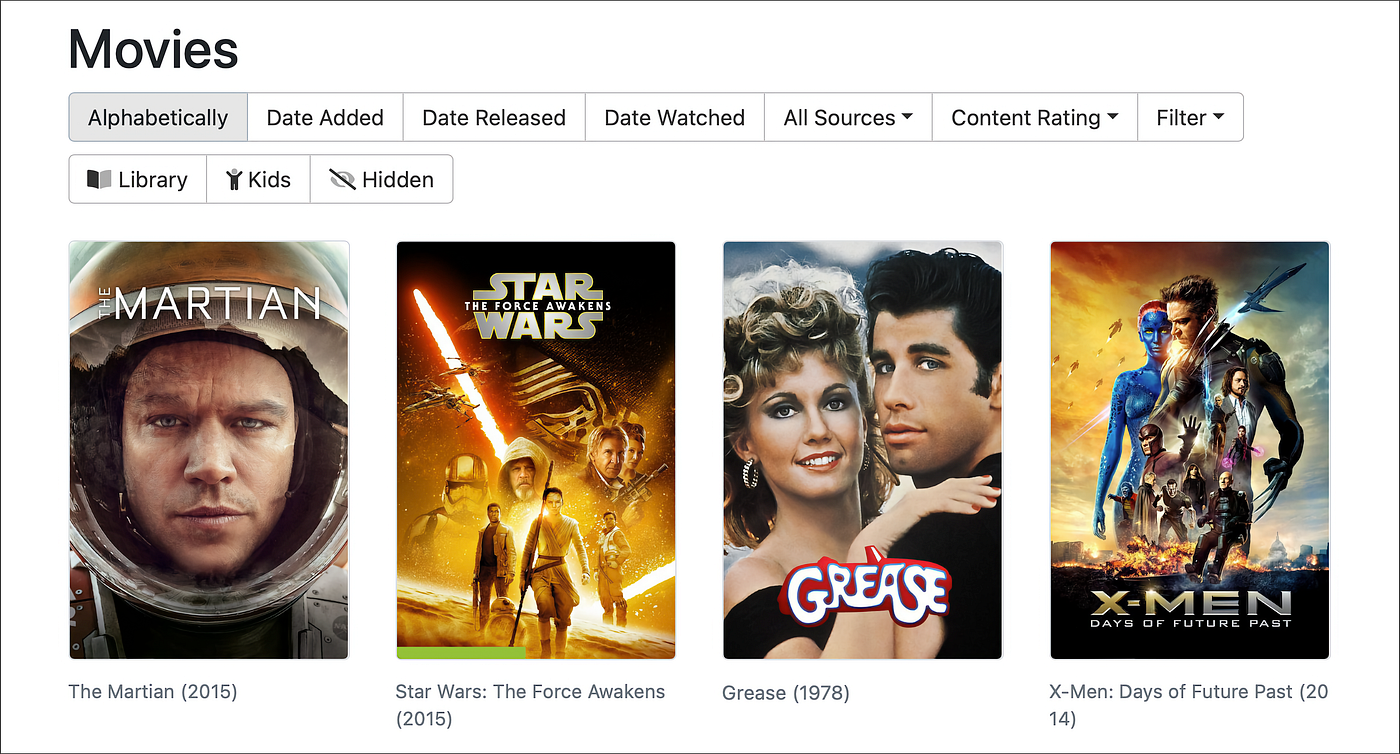Viewport: 1400px width, 754px height.
Task: Click the book icon beside Library
Action: (x=99, y=180)
